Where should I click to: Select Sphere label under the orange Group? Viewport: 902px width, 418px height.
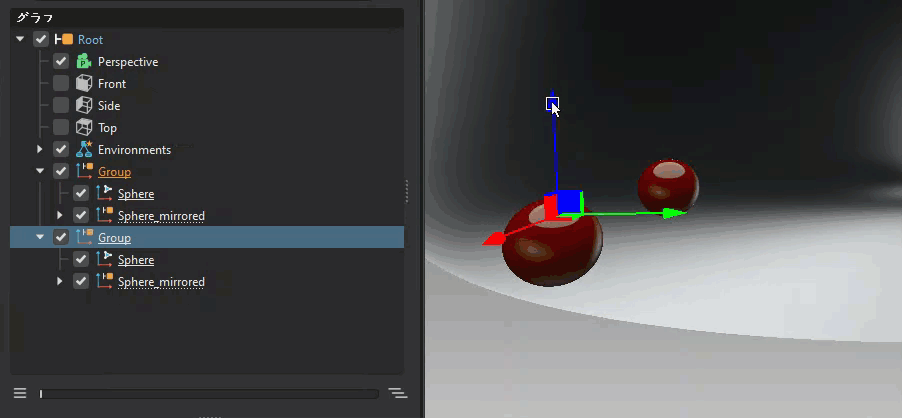coord(136,194)
